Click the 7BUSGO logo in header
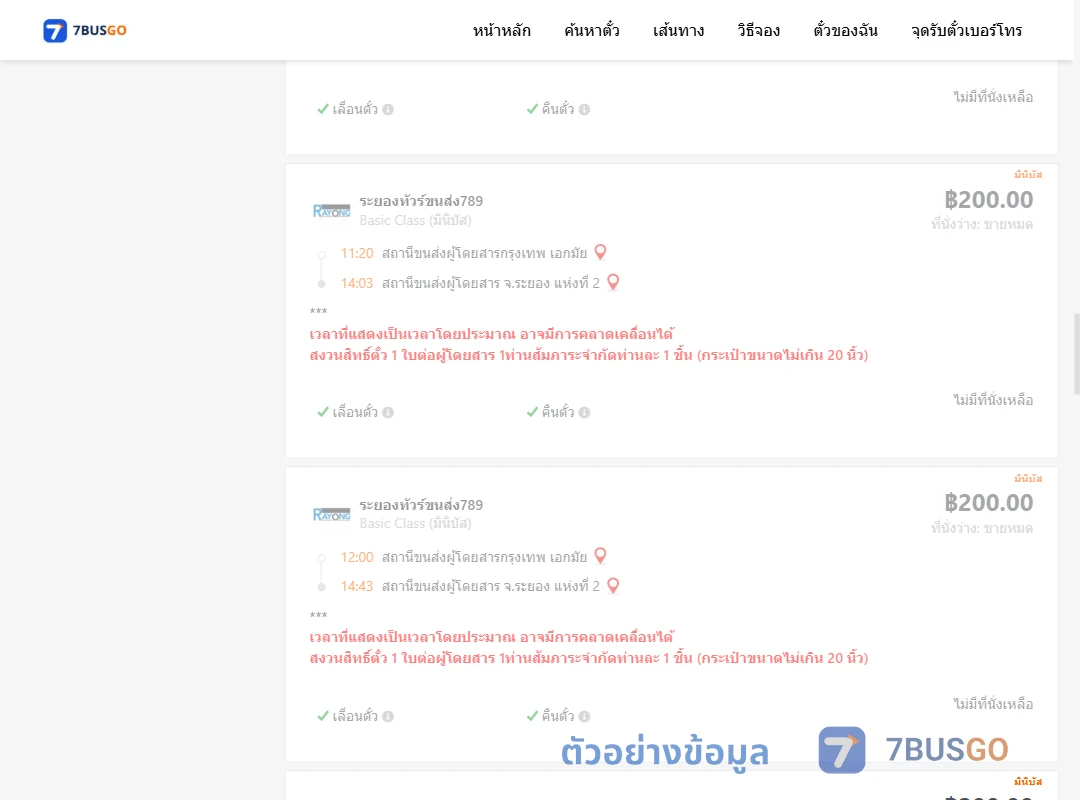This screenshot has width=1080, height=800. coord(85,30)
